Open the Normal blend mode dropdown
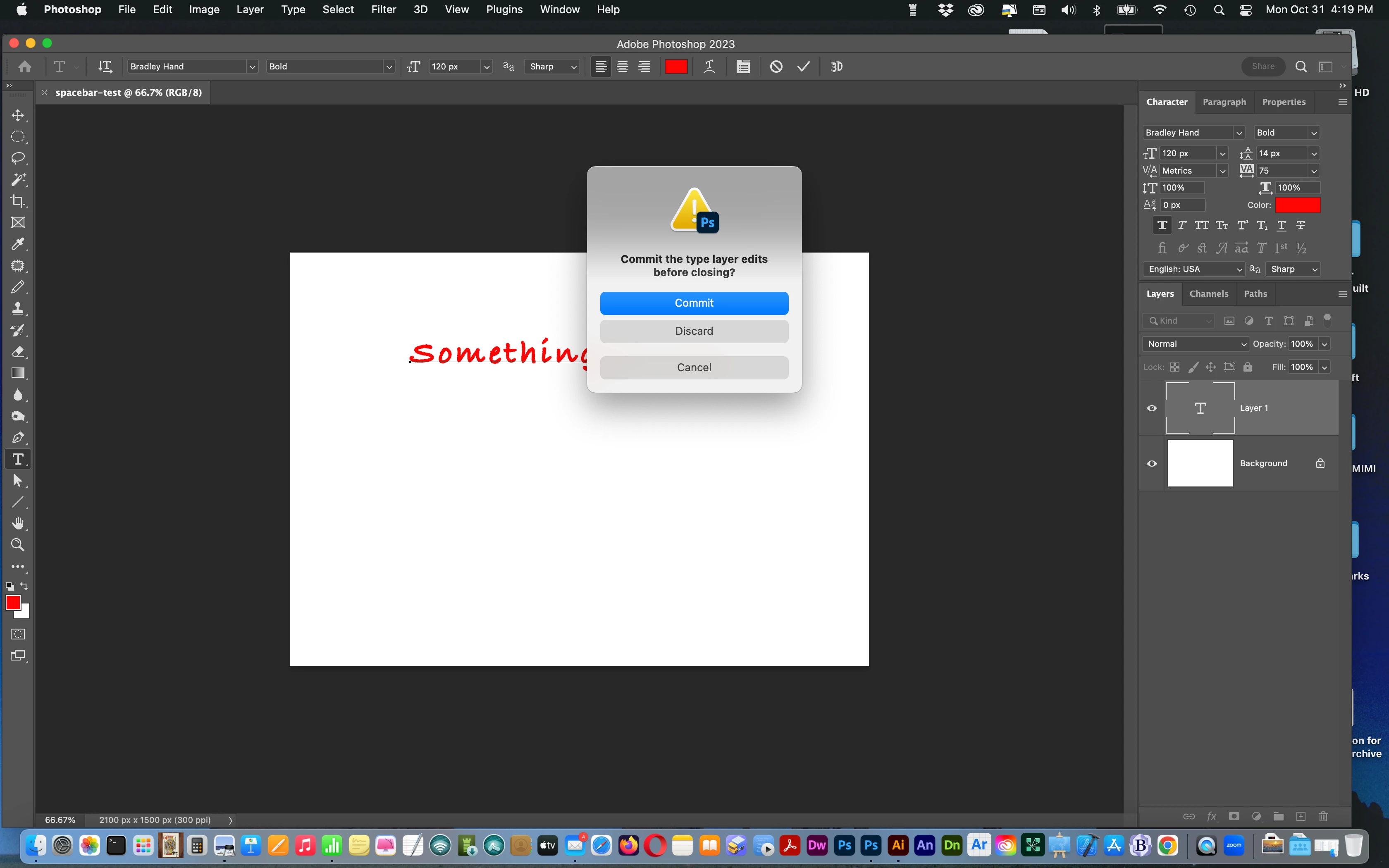1389x868 pixels. [1196, 344]
